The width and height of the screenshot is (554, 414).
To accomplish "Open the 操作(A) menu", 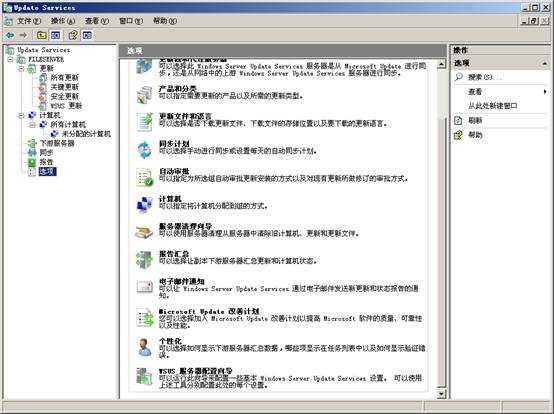I will 63,21.
